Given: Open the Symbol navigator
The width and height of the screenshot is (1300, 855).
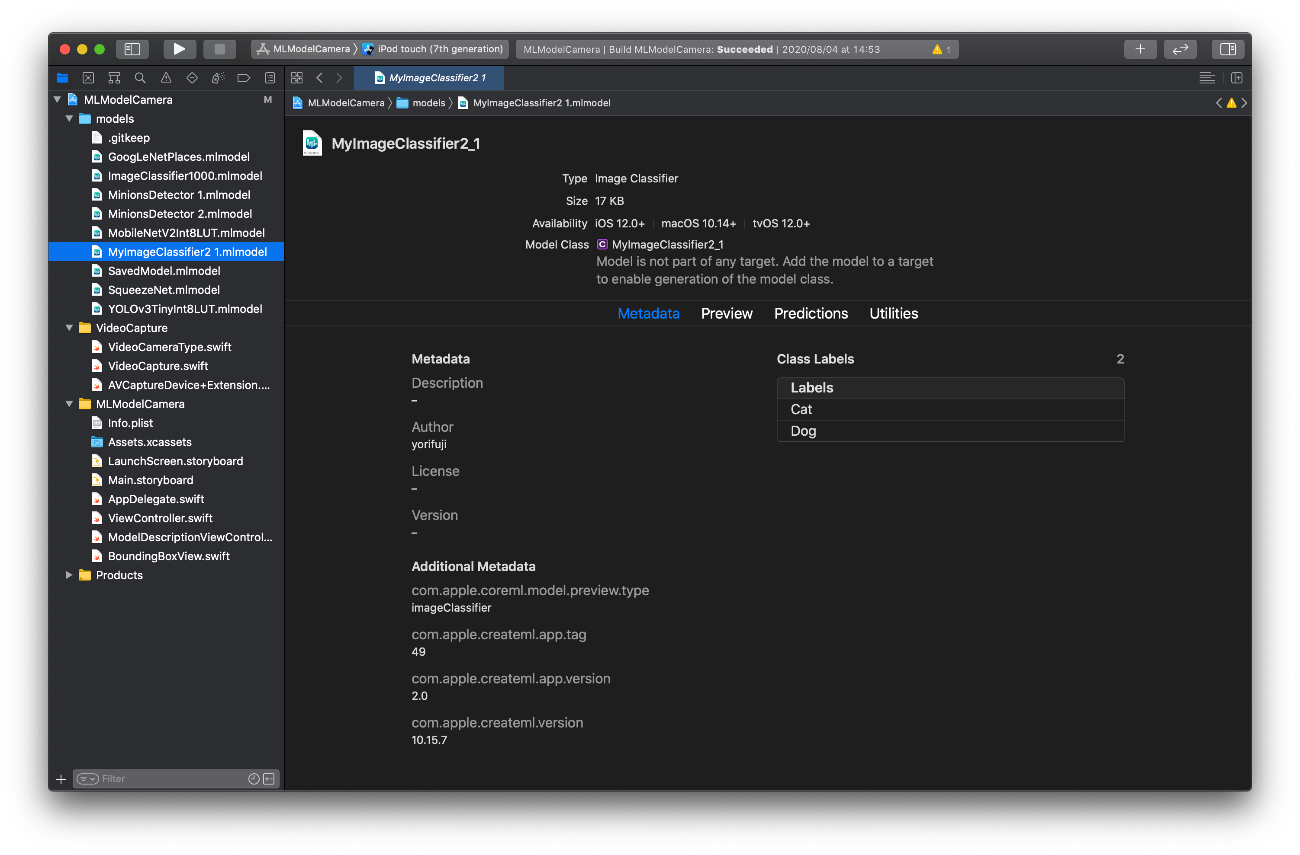Looking at the screenshot, I should click(114, 78).
